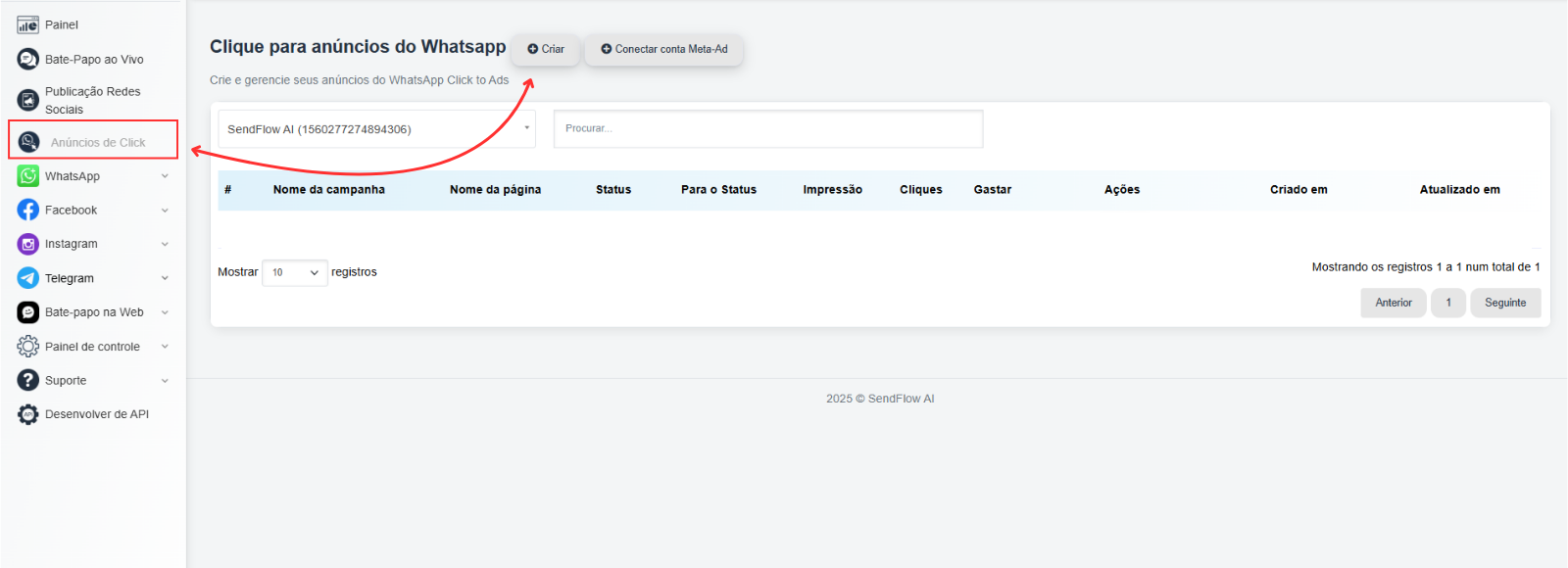Open Bate-Papo ao Vivo chat icon

tap(27, 59)
